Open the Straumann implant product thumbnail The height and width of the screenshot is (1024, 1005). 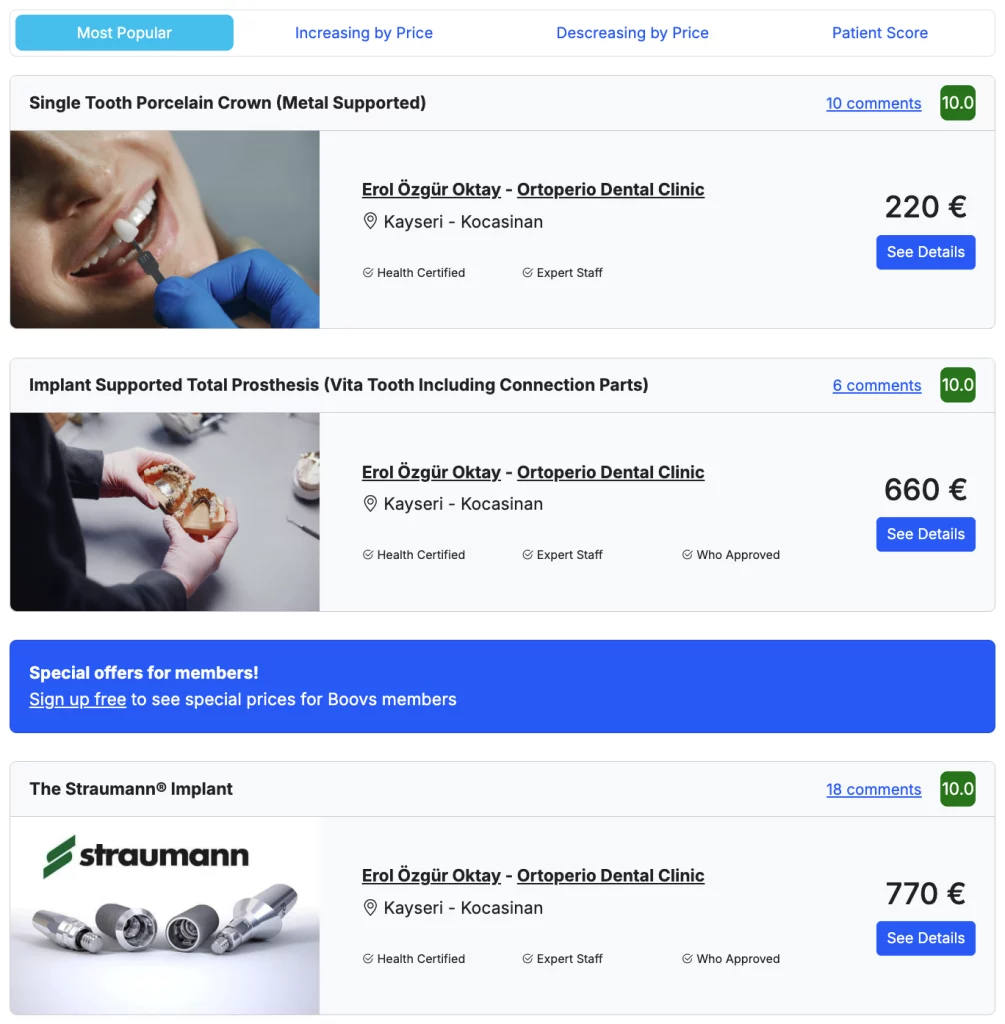[x=165, y=916]
